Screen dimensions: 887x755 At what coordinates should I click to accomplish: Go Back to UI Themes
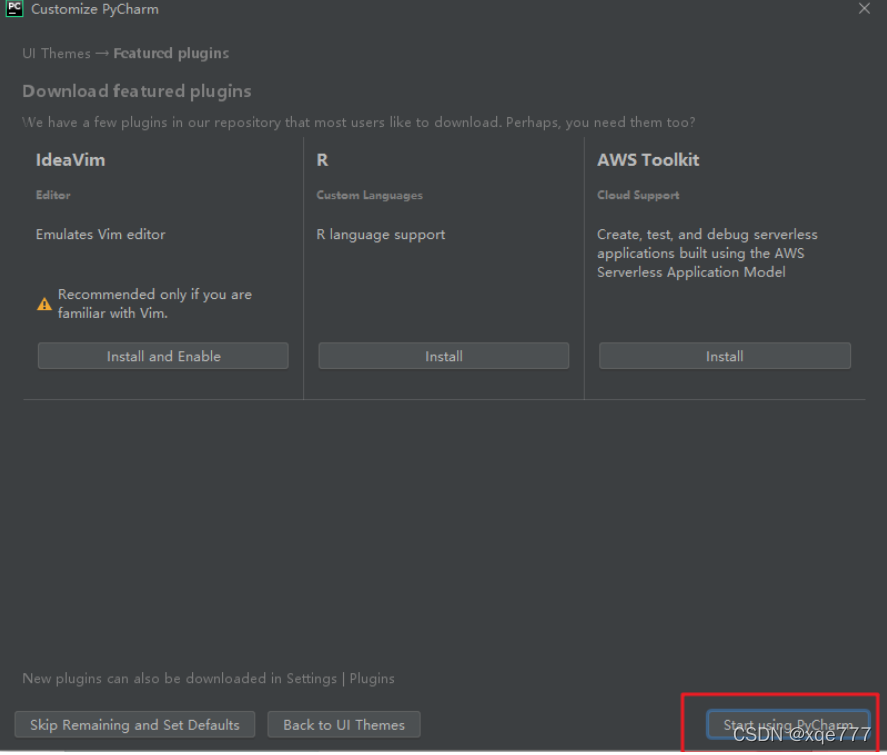[344, 724]
